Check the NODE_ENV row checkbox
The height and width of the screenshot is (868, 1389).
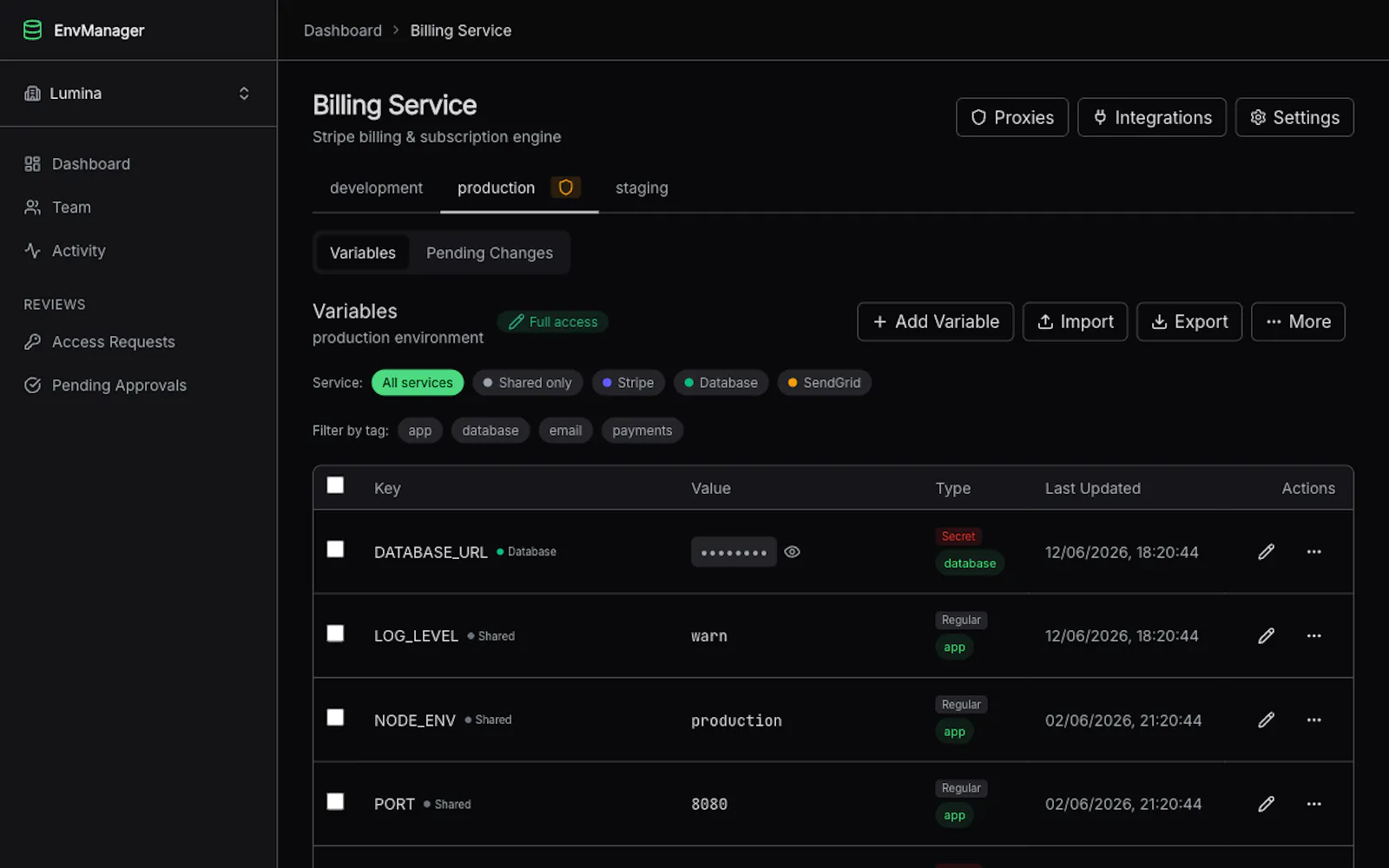click(335, 718)
